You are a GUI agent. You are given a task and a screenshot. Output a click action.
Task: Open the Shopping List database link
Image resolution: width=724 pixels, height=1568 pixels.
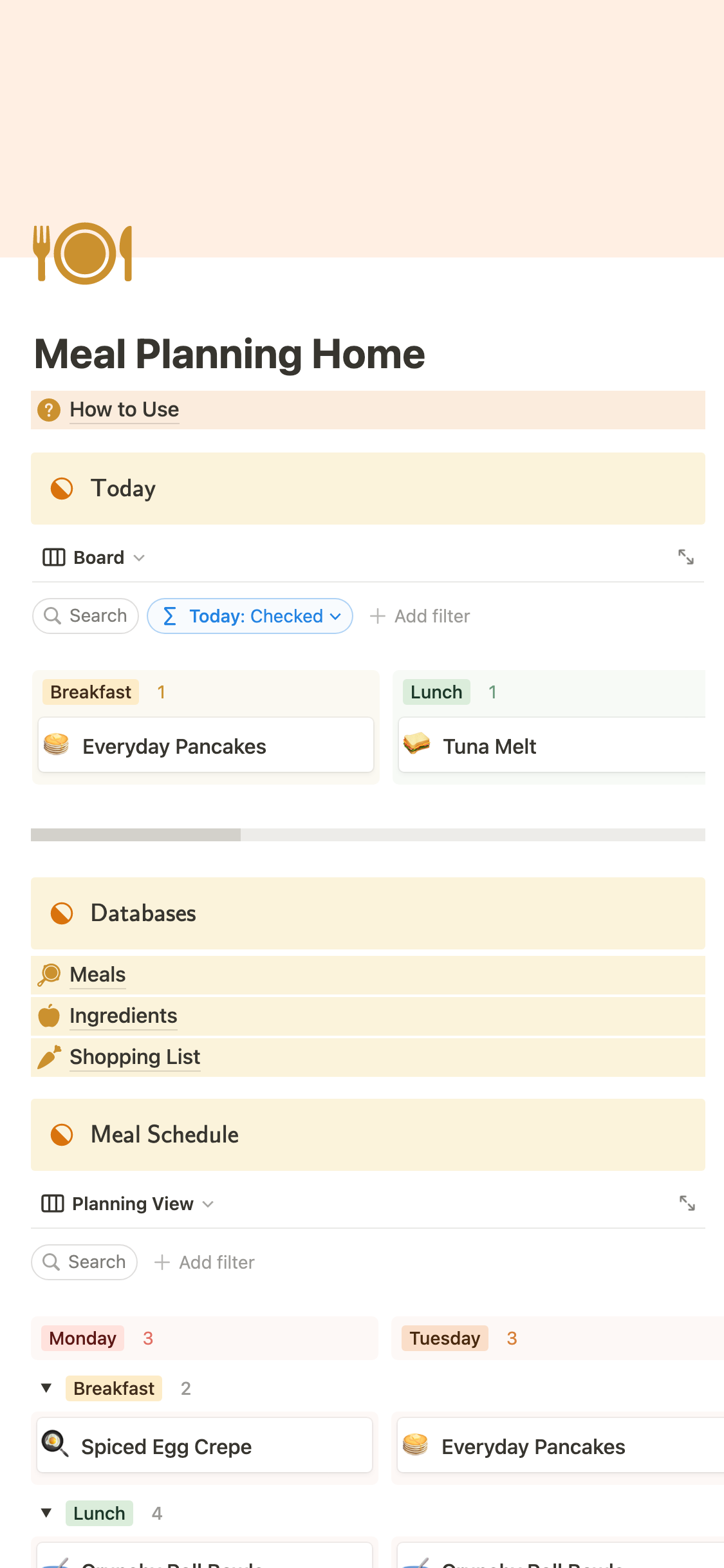135,1058
